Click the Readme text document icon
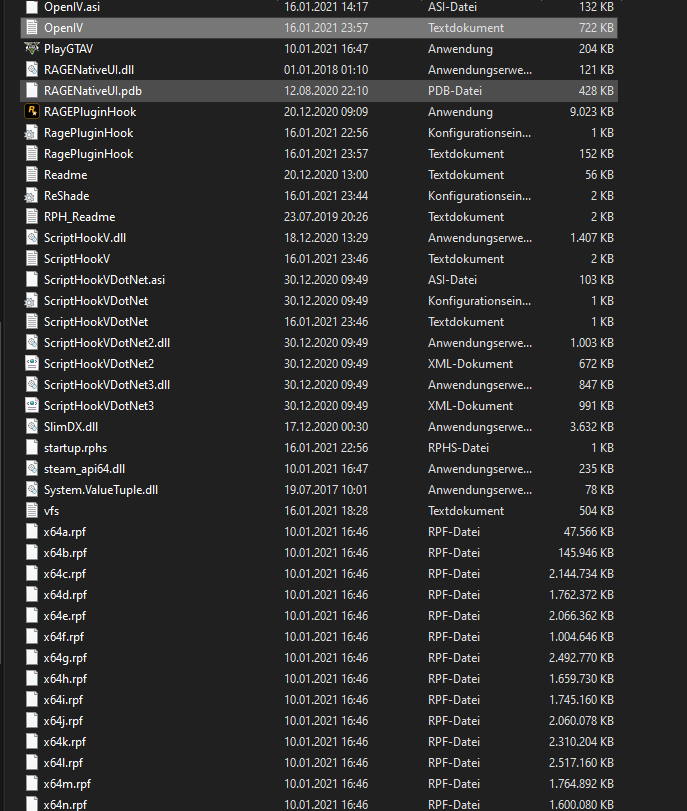Viewport: 687px width, 811px height. [x=32, y=175]
